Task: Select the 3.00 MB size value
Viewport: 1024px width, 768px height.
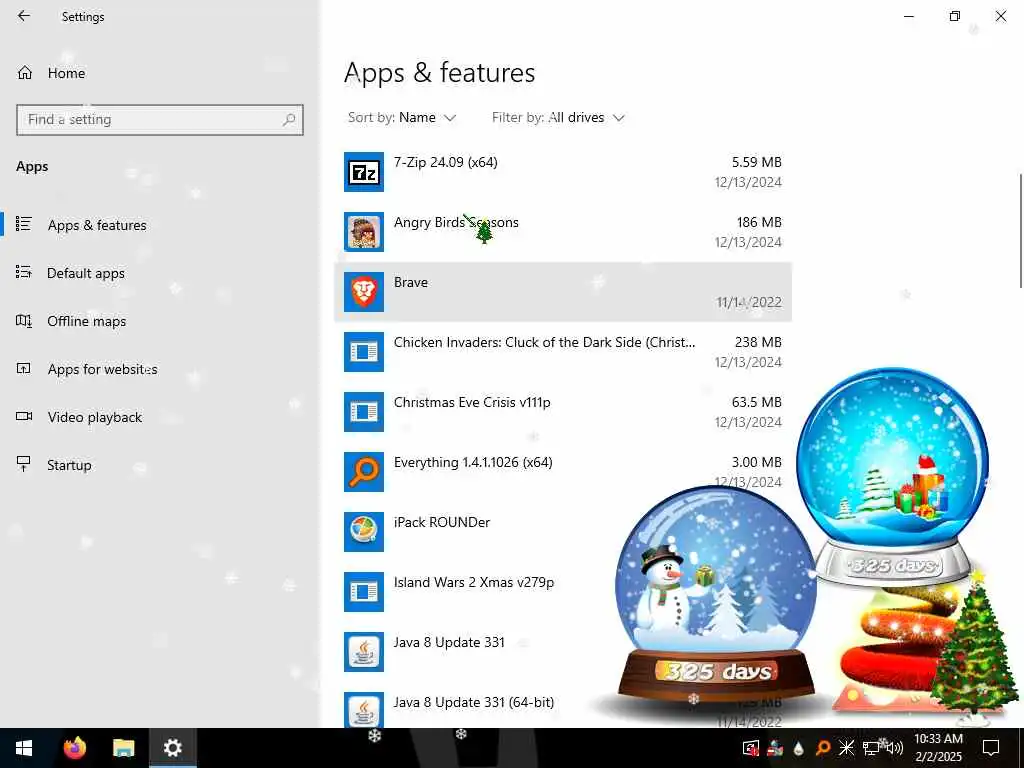Action: 756,462
